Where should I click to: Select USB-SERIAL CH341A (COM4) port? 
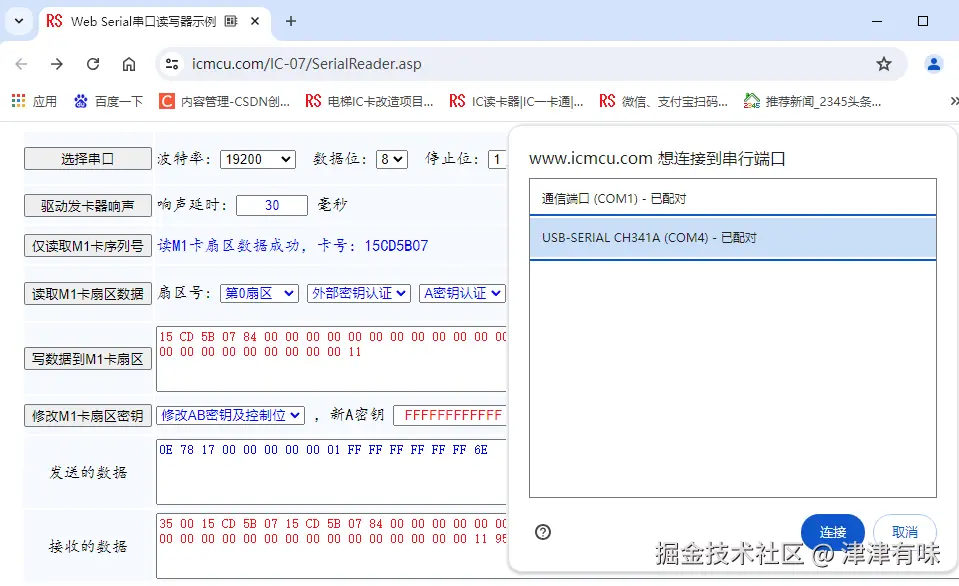[733, 238]
